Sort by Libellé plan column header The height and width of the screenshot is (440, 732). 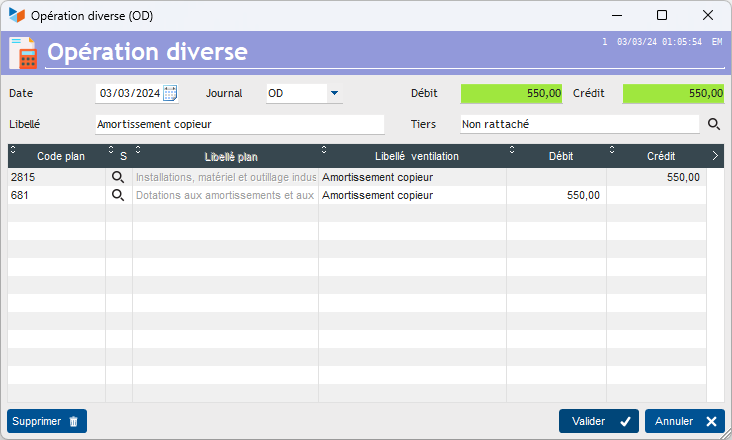pos(231,156)
